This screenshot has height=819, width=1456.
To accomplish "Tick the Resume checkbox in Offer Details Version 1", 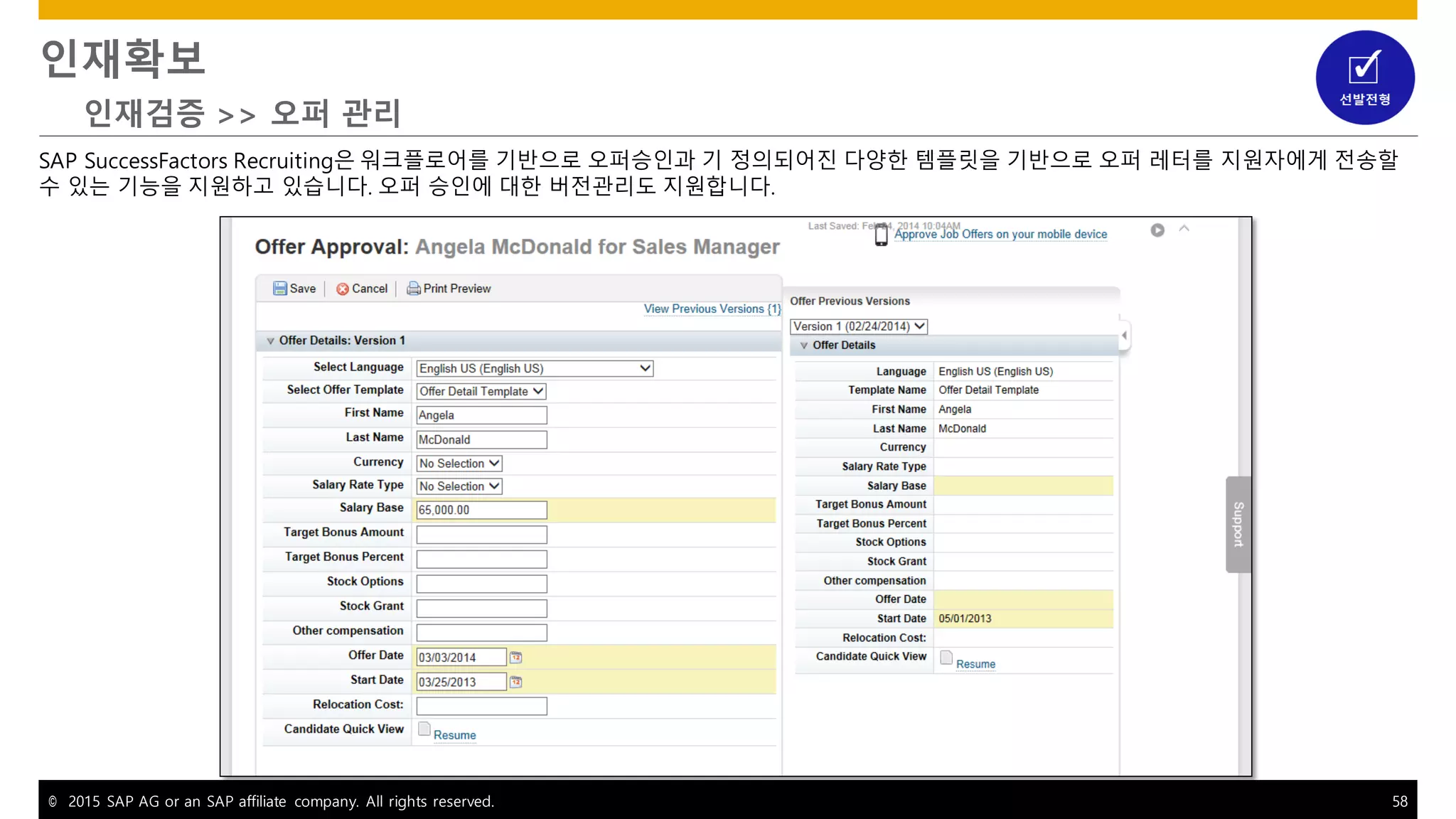I will click(424, 729).
